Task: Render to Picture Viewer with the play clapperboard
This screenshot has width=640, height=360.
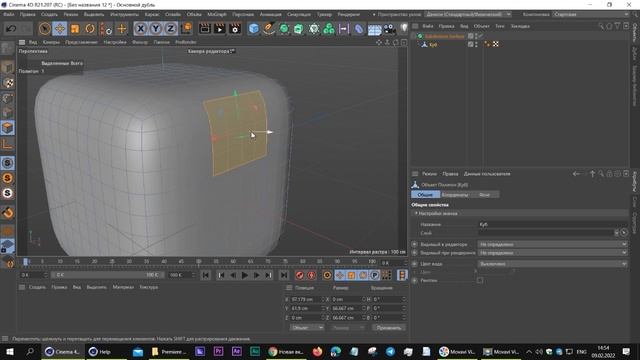Action: click(x=220, y=29)
